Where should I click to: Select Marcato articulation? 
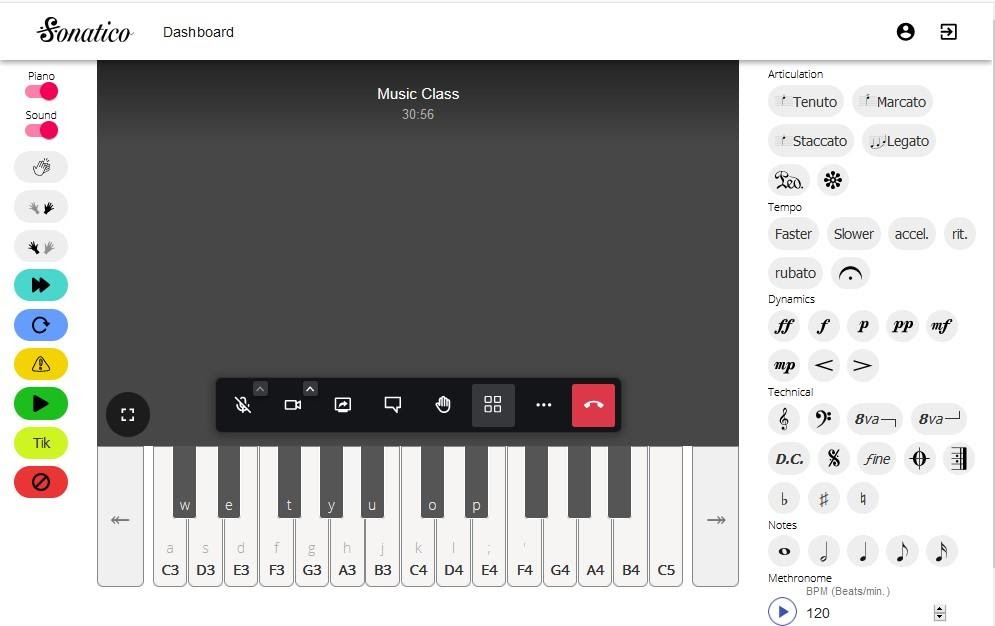pyautogui.click(x=893, y=101)
